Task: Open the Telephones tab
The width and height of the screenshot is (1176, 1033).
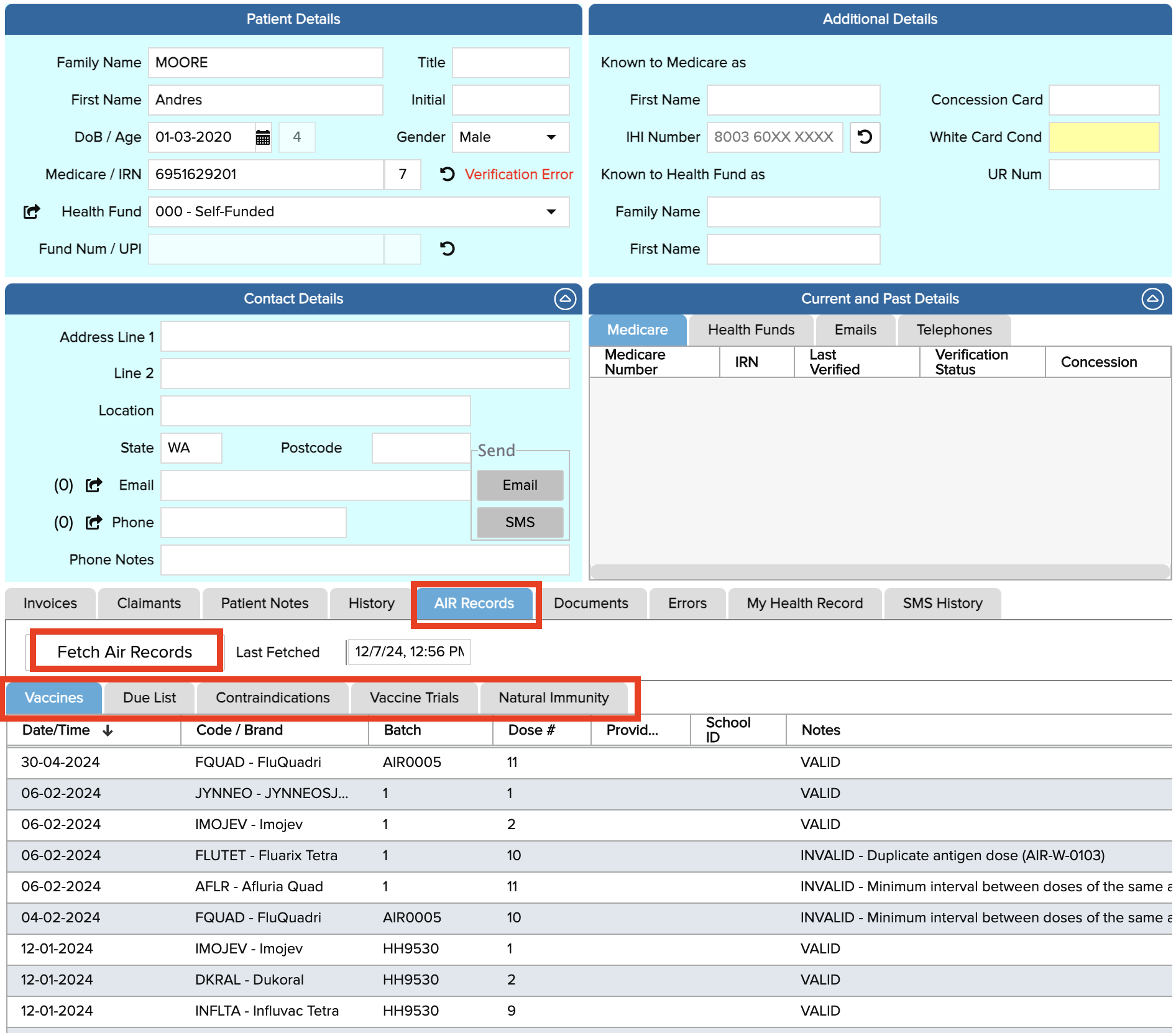Action: pyautogui.click(x=954, y=330)
